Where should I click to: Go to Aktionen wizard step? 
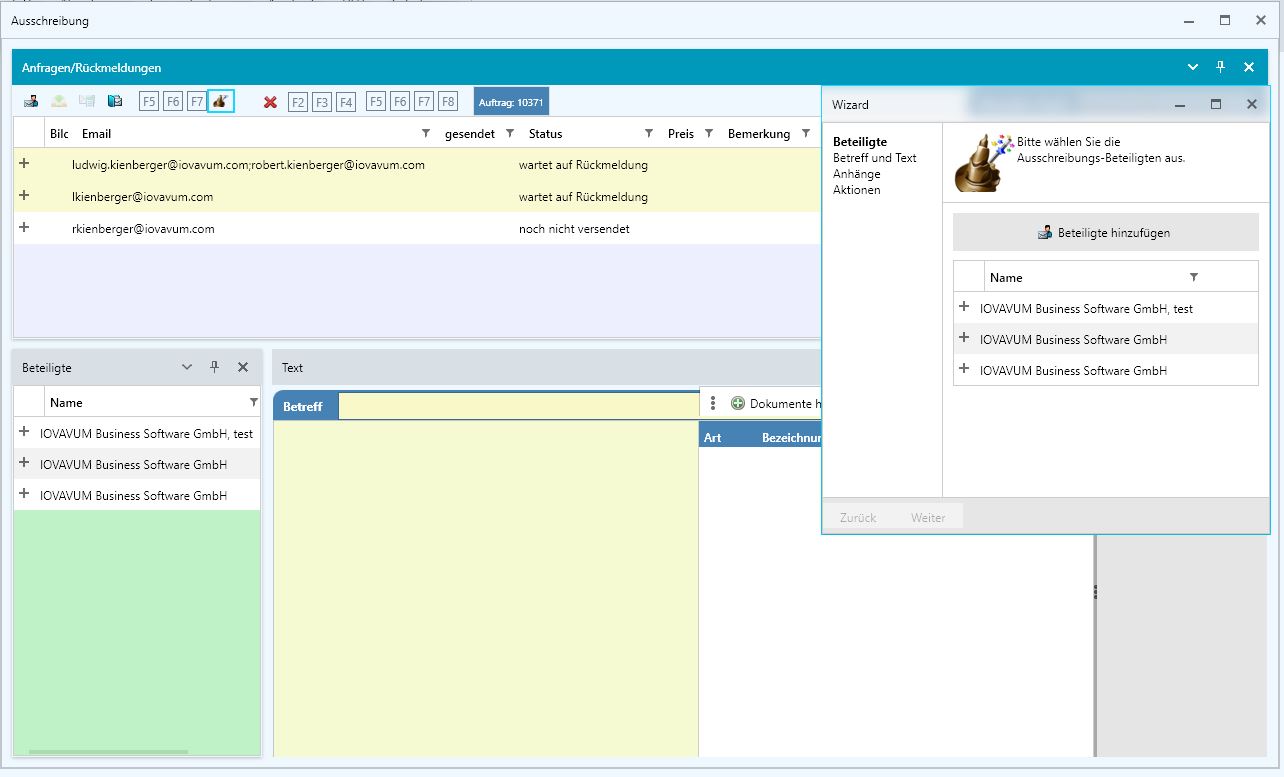tap(857, 190)
